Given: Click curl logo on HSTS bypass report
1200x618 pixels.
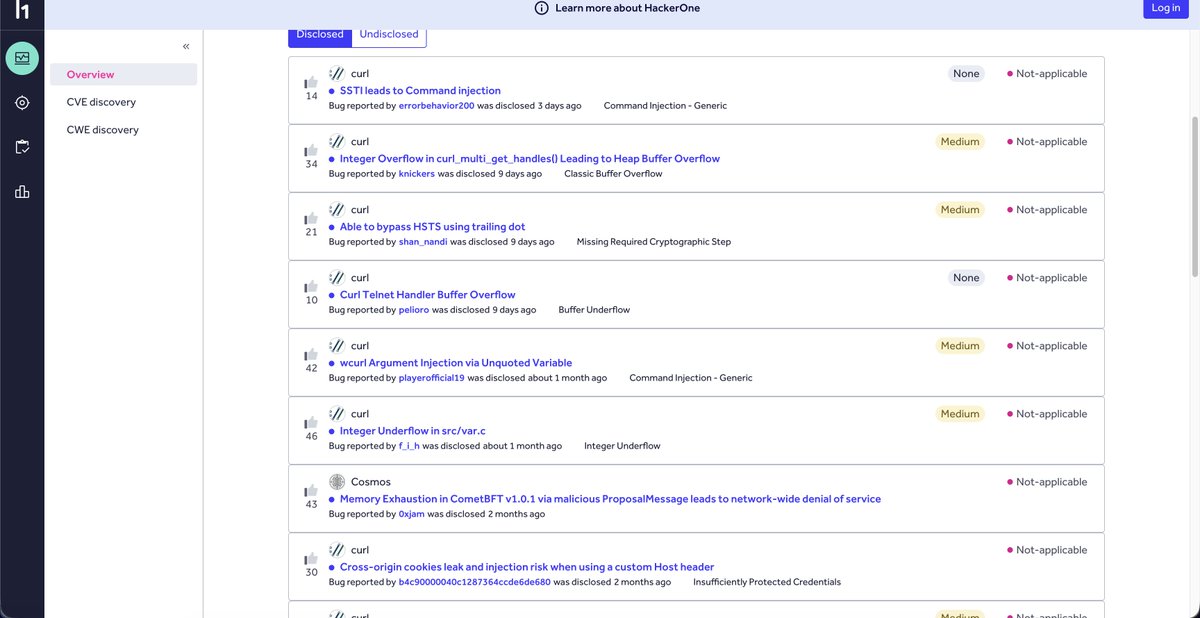Looking at the screenshot, I should tap(337, 210).
